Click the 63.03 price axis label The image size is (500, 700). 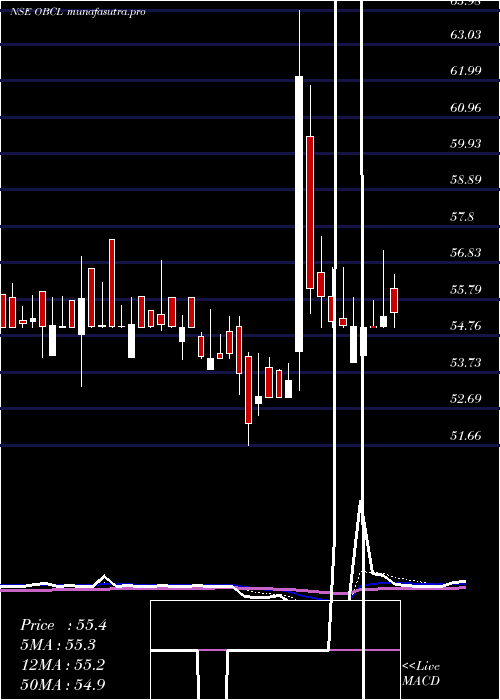click(x=466, y=34)
